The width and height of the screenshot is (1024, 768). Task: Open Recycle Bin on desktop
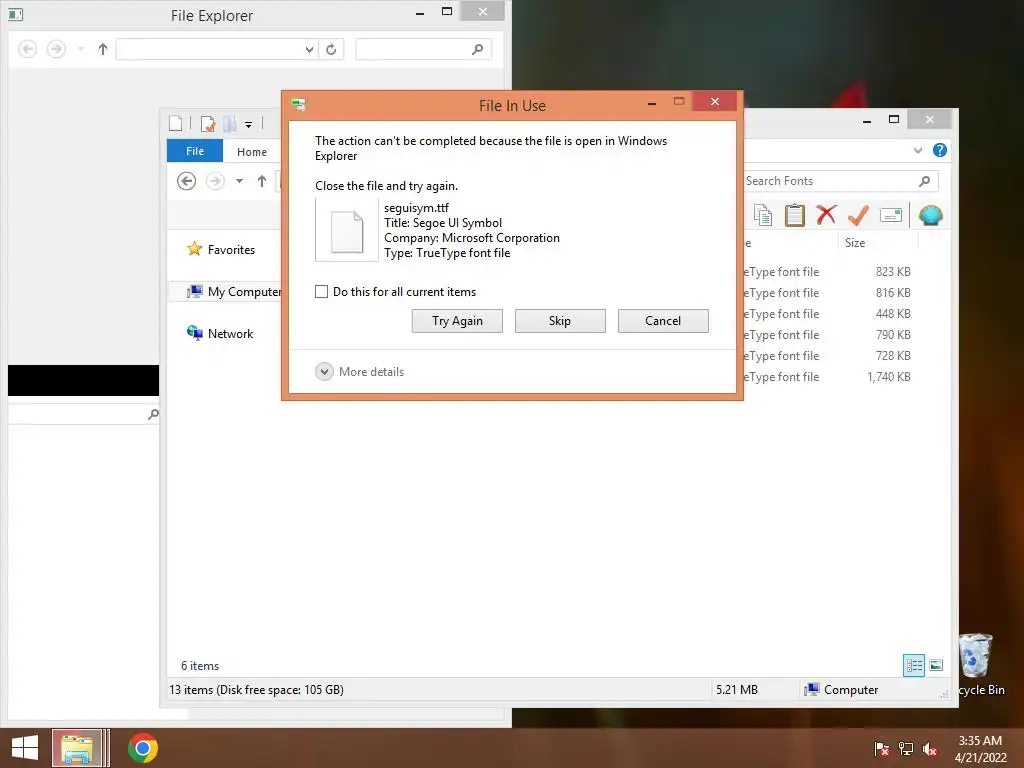pyautogui.click(x=979, y=664)
